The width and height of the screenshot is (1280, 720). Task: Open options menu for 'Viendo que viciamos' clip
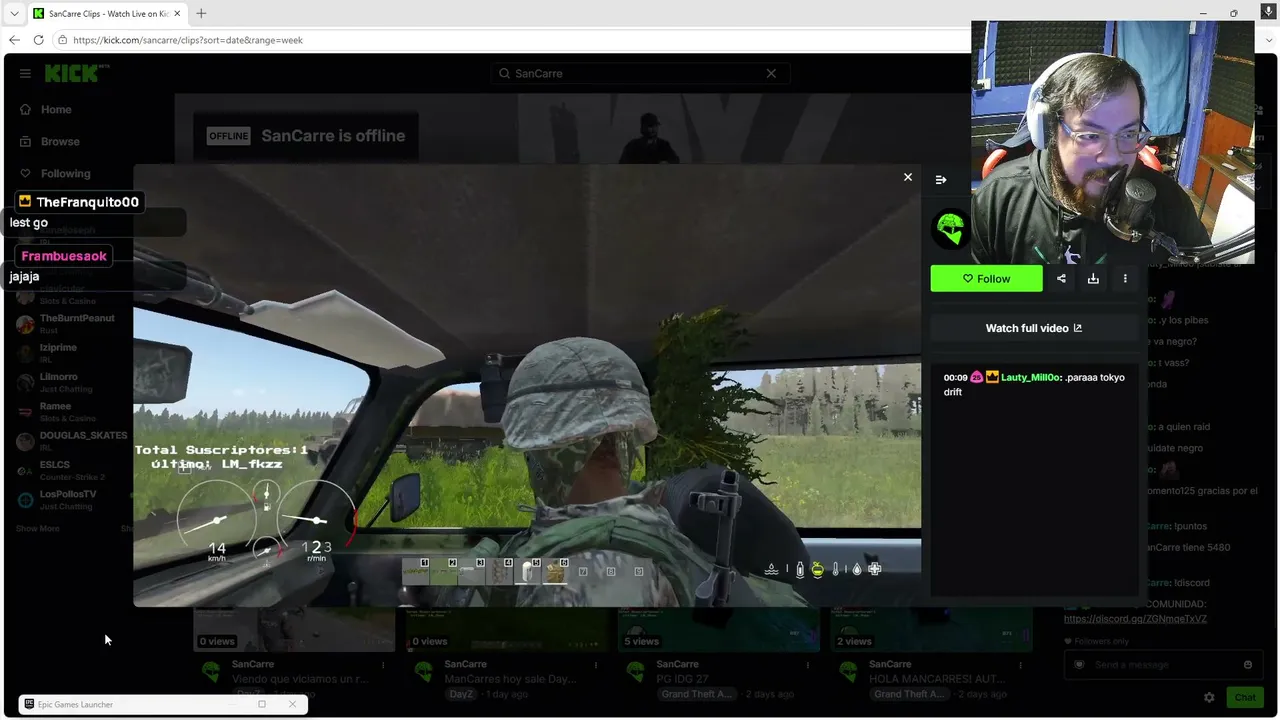pos(383,664)
